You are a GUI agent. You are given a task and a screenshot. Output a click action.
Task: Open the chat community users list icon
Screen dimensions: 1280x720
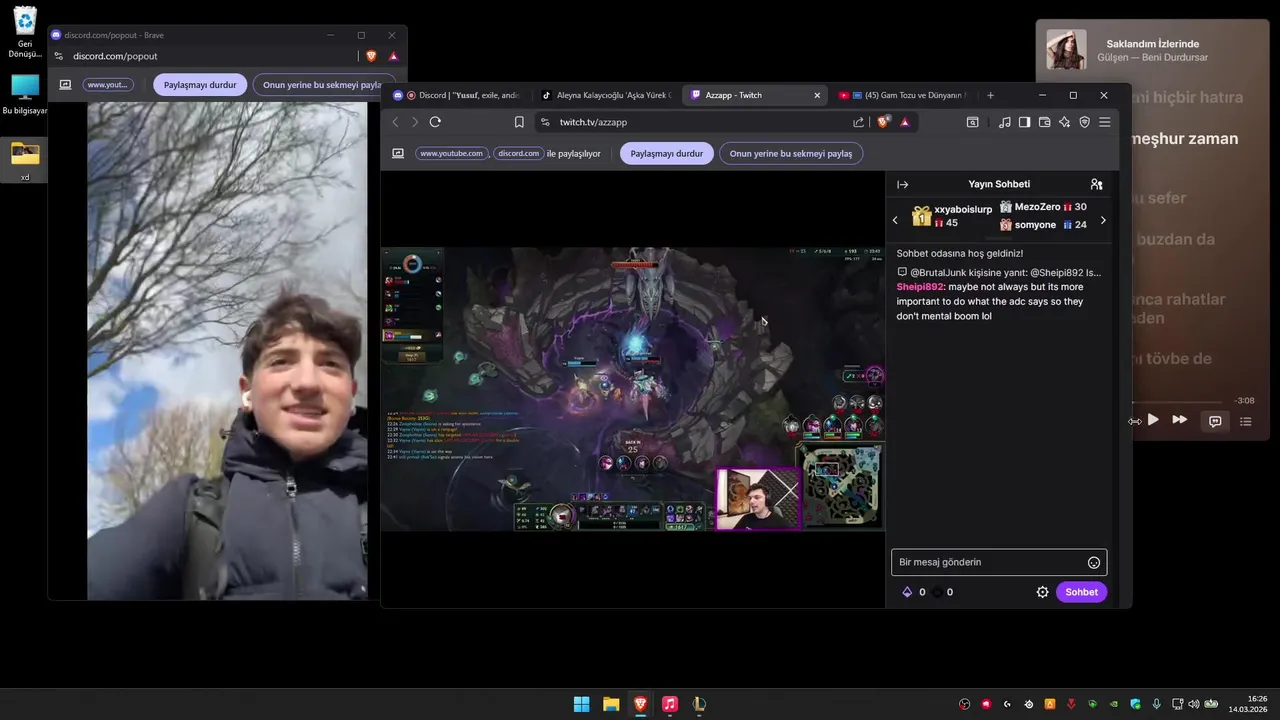click(1096, 184)
